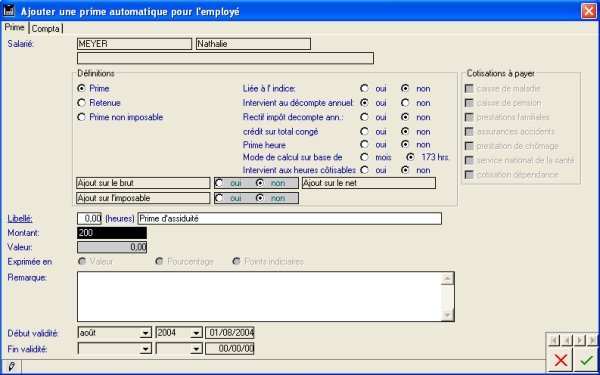Click the Fin validité date field 00/00/00
The height and width of the screenshot is (375, 600).
click(230, 349)
